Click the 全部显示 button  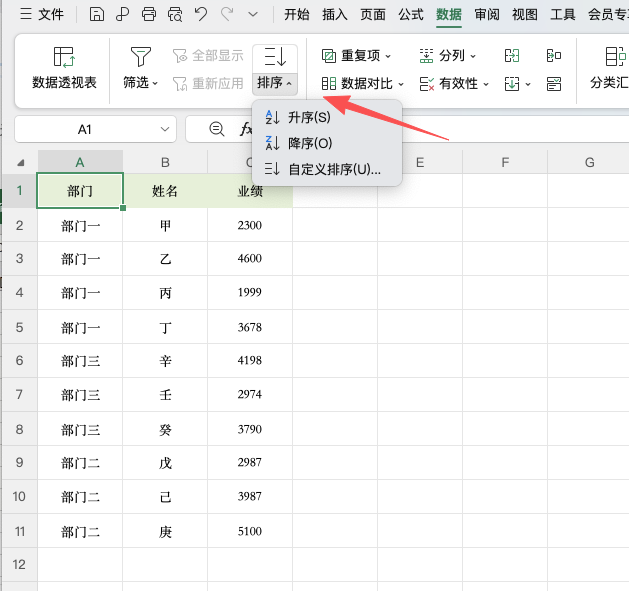pyautogui.click(x=208, y=56)
